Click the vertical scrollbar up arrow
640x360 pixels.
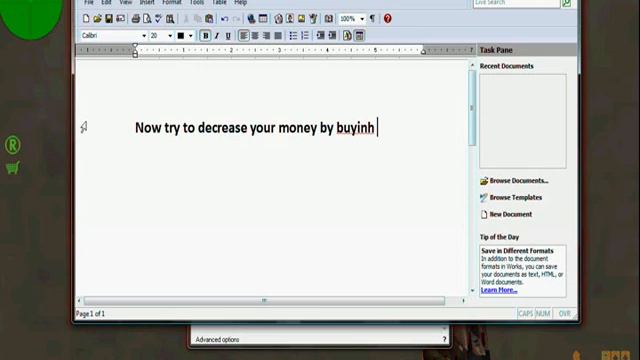pos(472,65)
